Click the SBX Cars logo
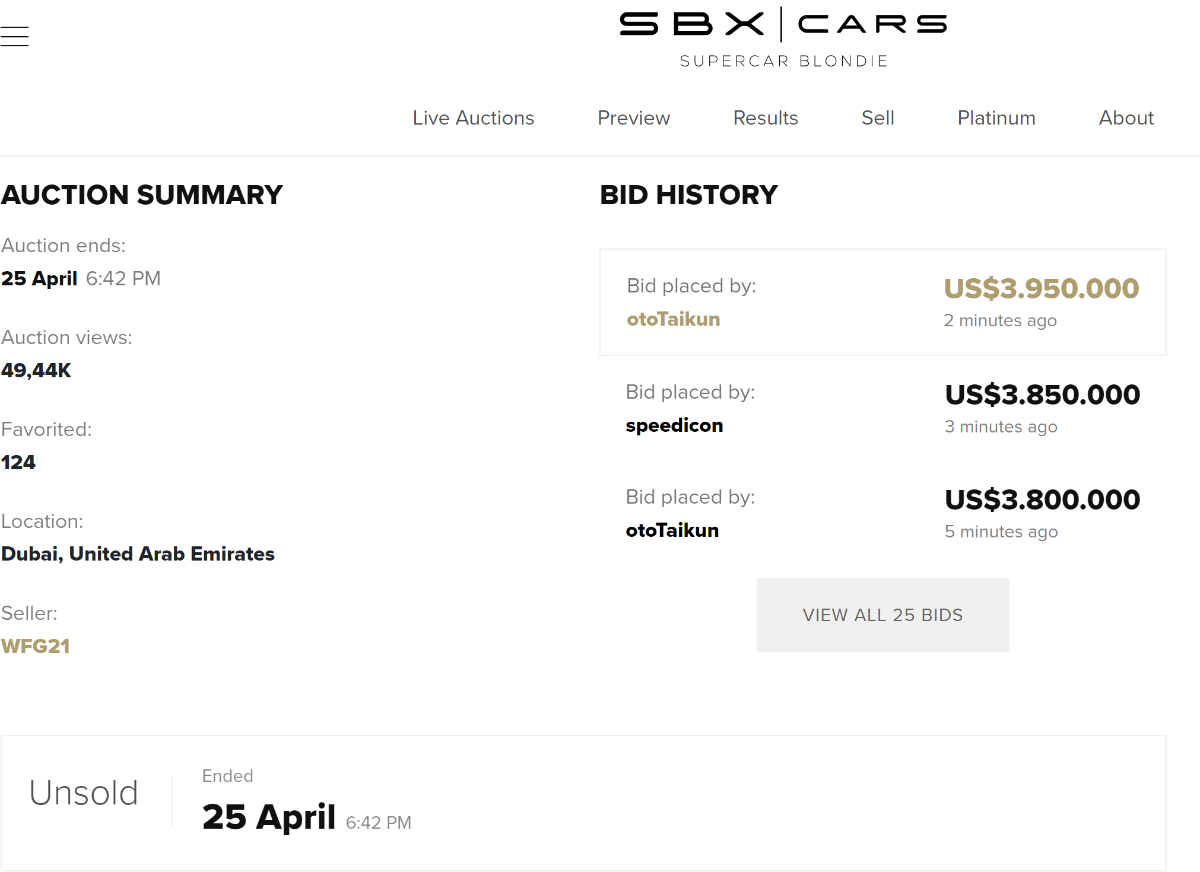 tap(783, 37)
